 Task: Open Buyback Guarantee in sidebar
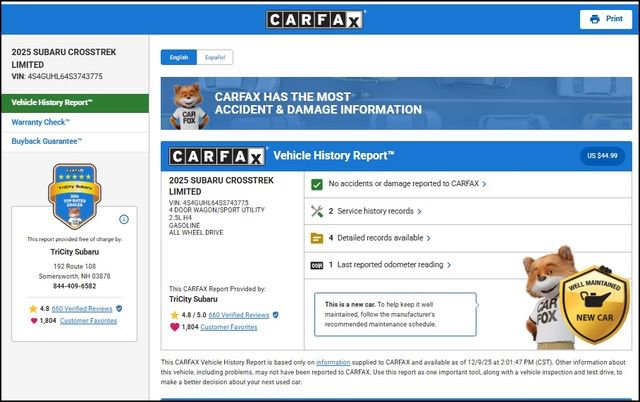click(46, 142)
